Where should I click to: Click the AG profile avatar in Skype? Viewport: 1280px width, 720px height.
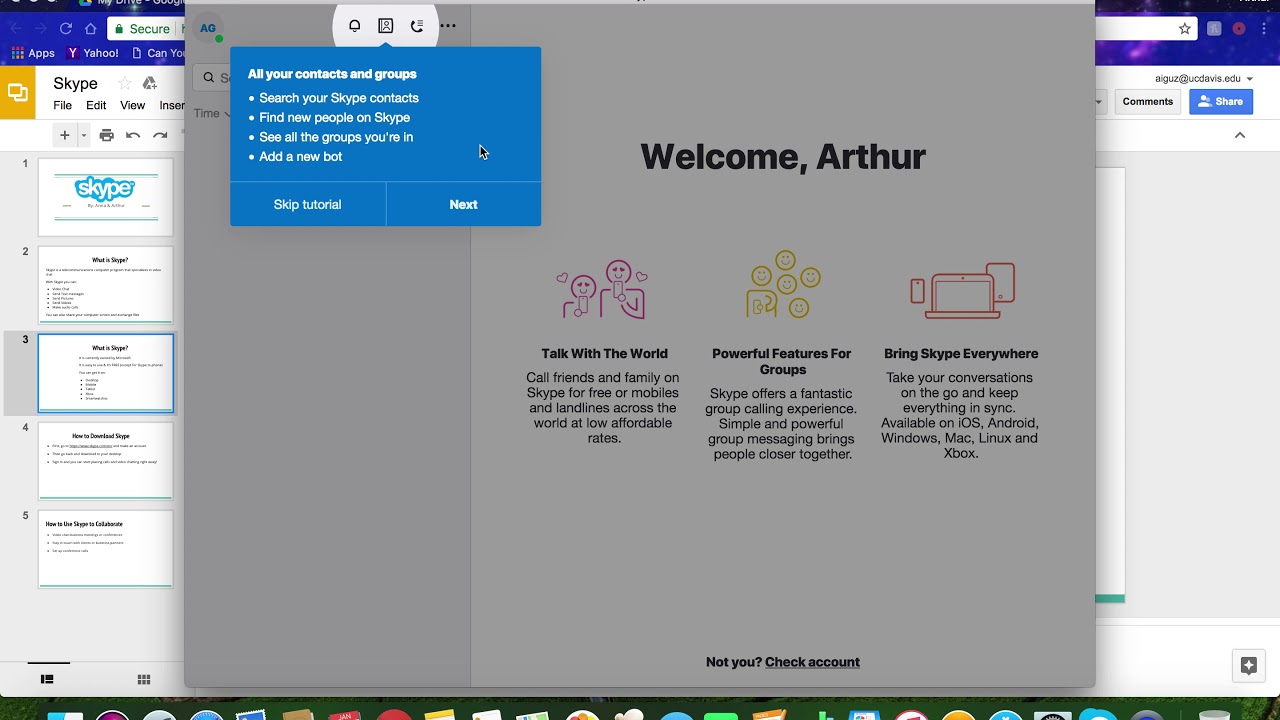208,29
